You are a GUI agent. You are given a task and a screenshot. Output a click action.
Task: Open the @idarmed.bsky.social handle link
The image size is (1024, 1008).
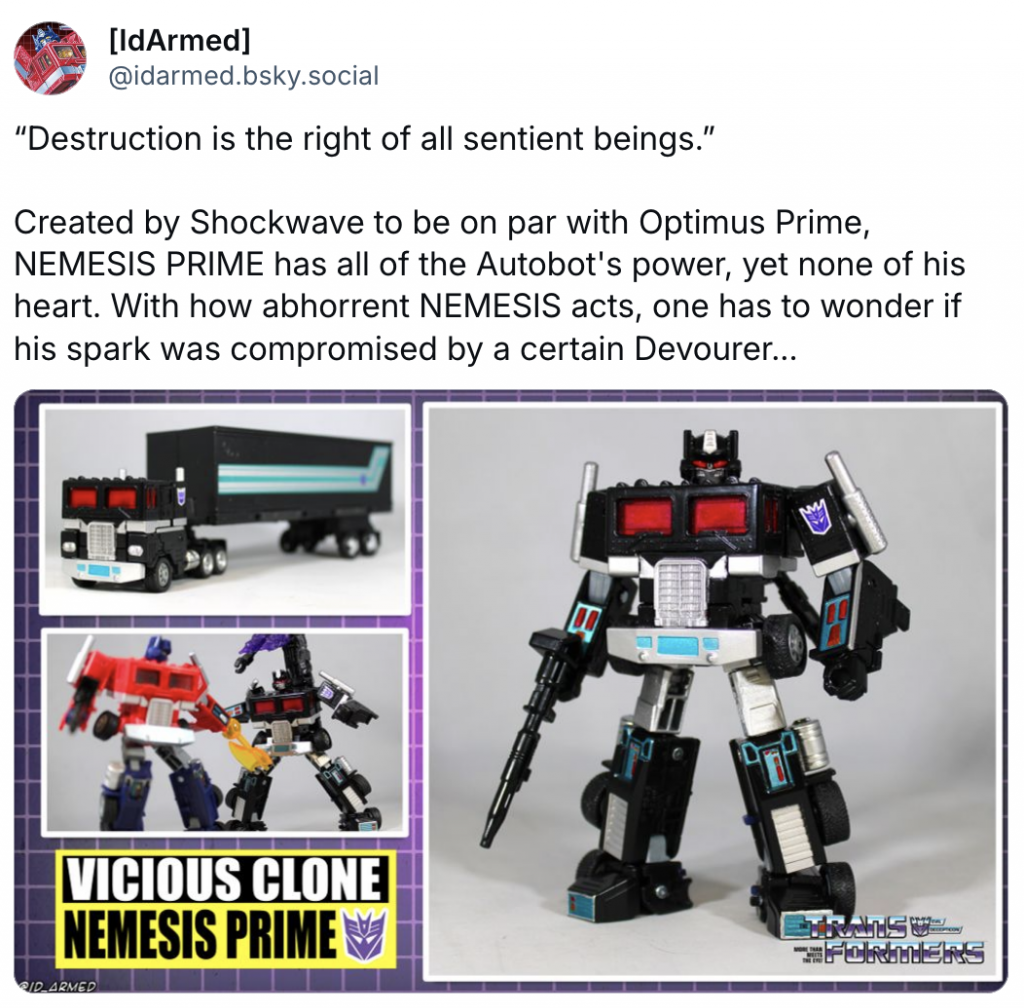(x=242, y=76)
